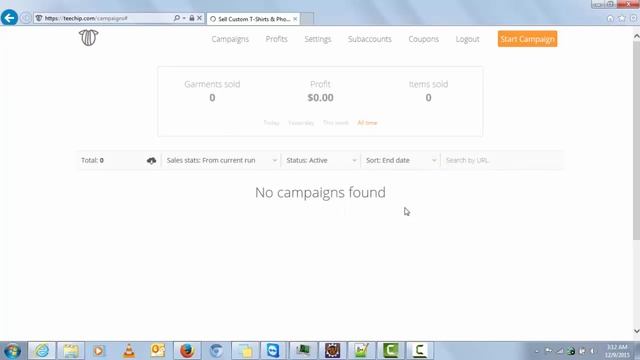Image resolution: width=640 pixels, height=360 pixels.
Task: Open Favorites with the star icon
Action: tap(622, 18)
